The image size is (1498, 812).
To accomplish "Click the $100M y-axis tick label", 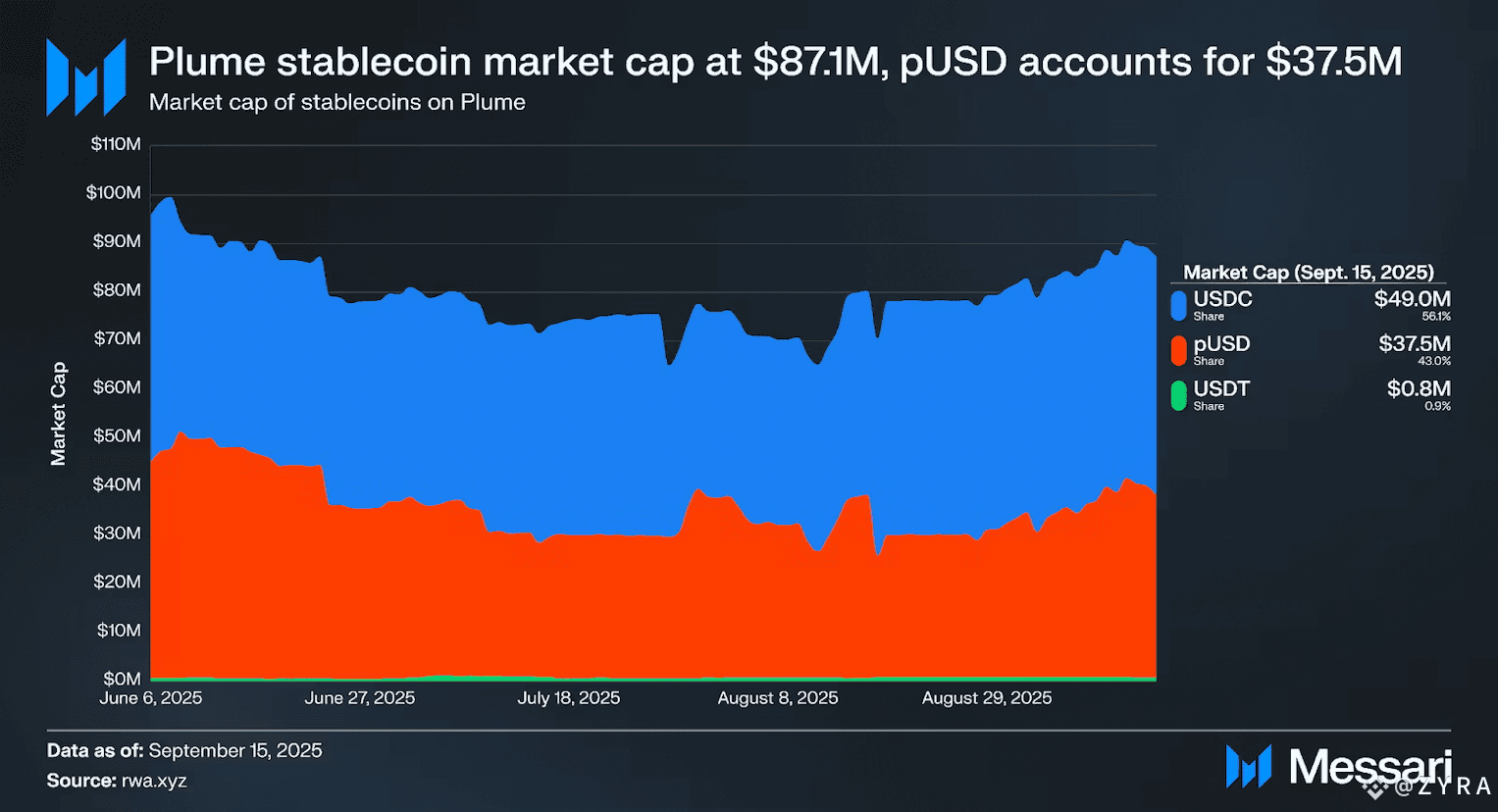I will [x=114, y=193].
